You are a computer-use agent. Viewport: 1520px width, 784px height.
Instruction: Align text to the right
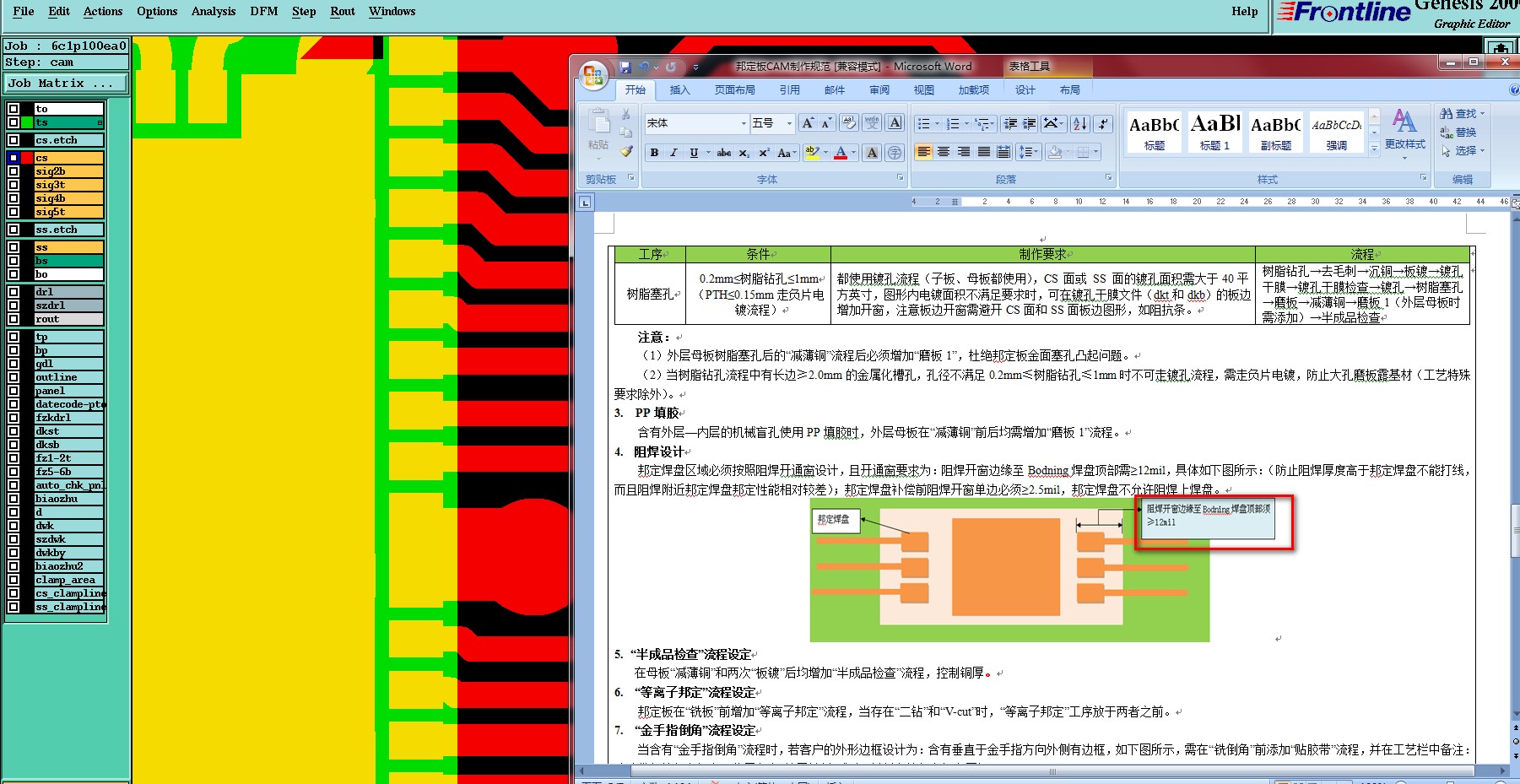click(x=963, y=152)
